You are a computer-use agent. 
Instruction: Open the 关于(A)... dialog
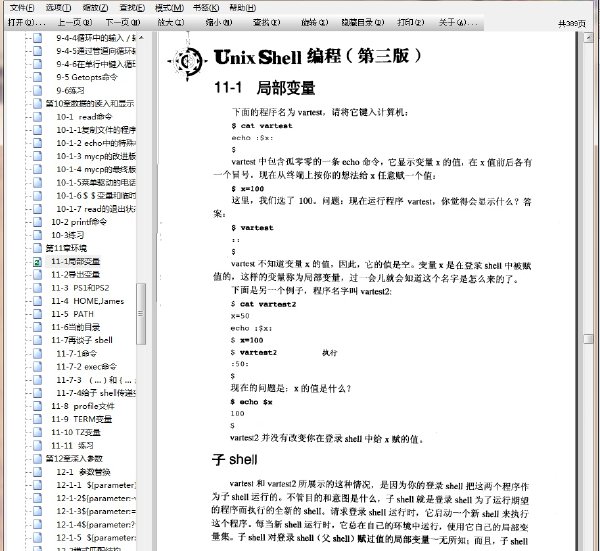(x=458, y=23)
